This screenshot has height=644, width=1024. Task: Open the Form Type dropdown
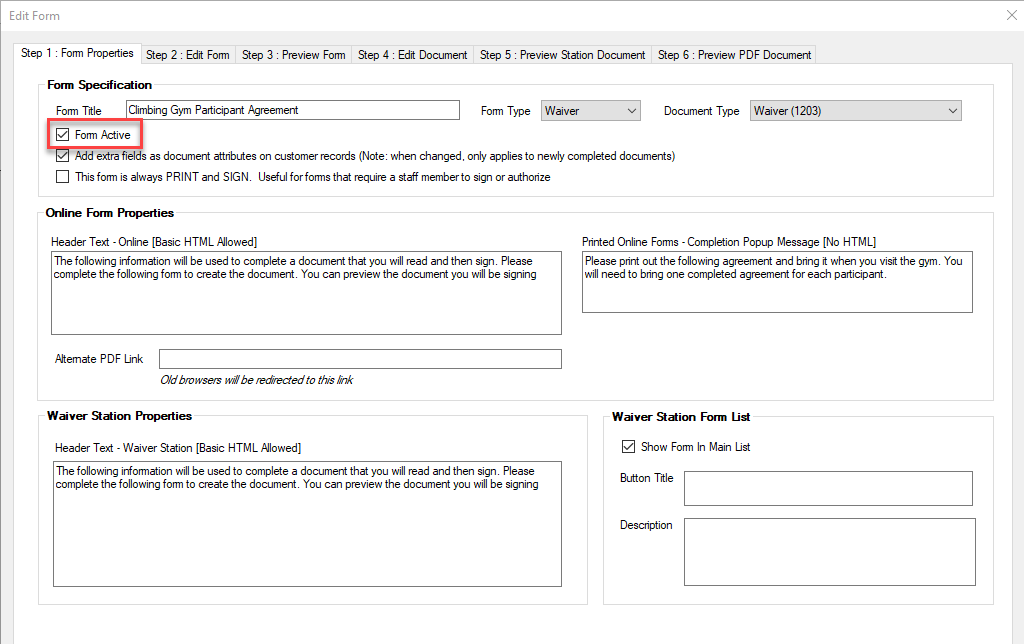click(590, 111)
